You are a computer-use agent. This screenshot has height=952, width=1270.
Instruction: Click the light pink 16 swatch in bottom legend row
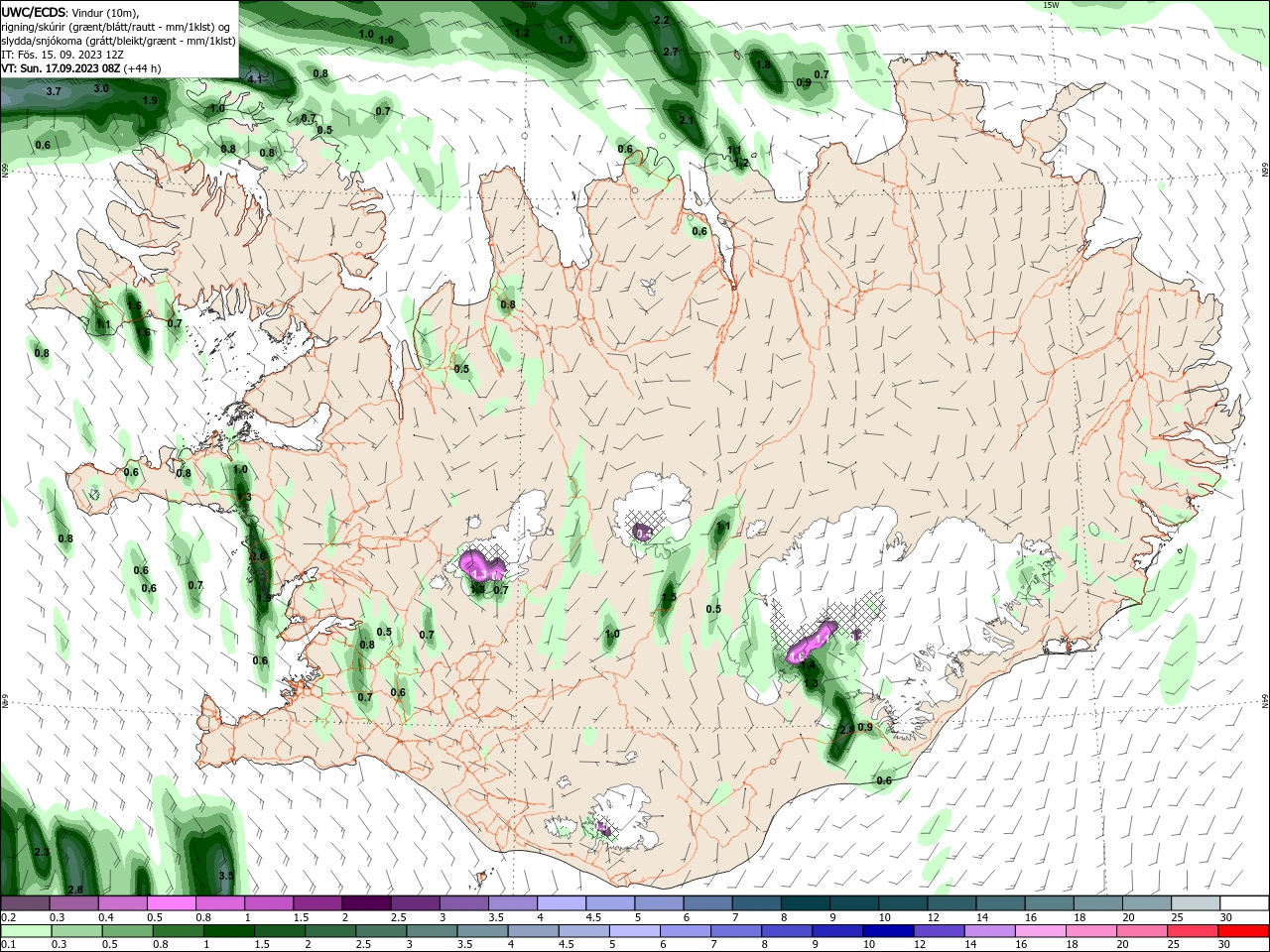(x=1040, y=931)
